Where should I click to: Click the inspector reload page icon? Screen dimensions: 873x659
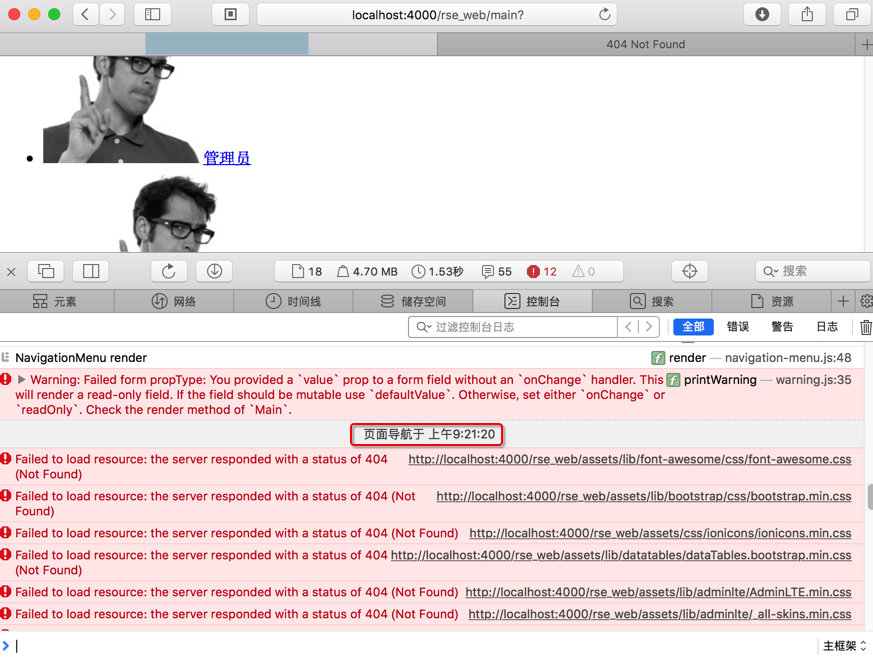[x=169, y=271]
